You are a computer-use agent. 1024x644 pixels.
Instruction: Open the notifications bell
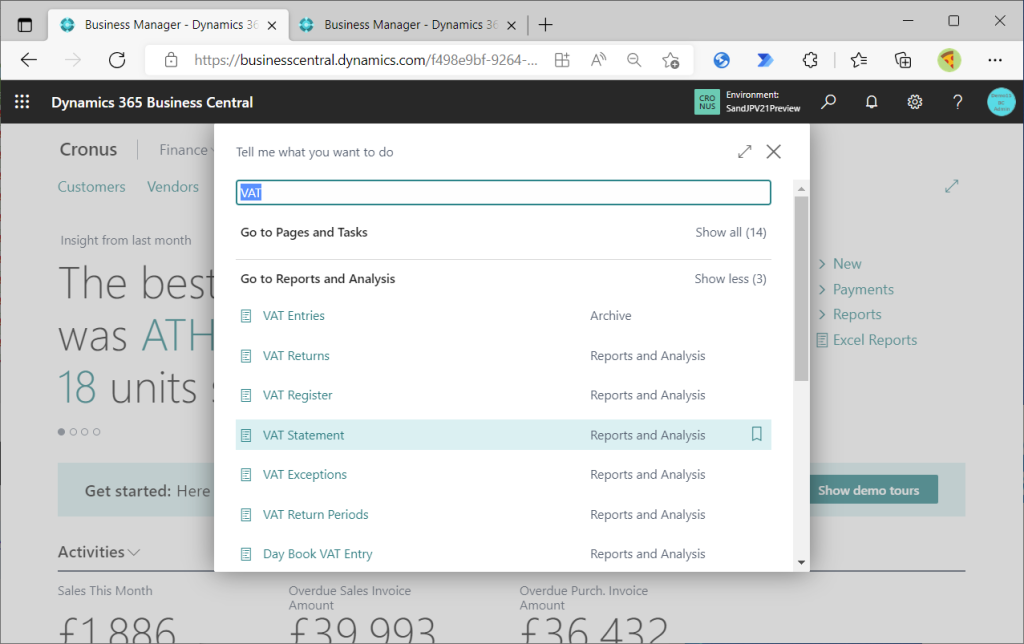(x=871, y=102)
